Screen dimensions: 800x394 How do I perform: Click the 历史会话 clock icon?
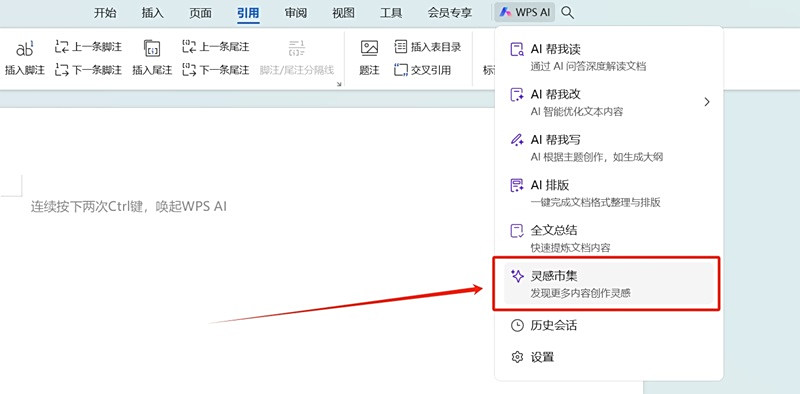517,326
